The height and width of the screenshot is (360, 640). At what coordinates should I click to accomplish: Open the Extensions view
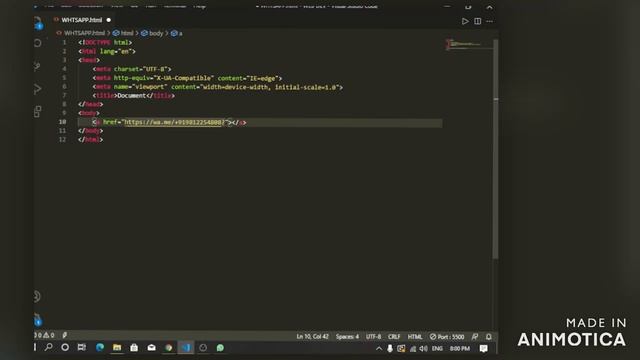[38, 111]
